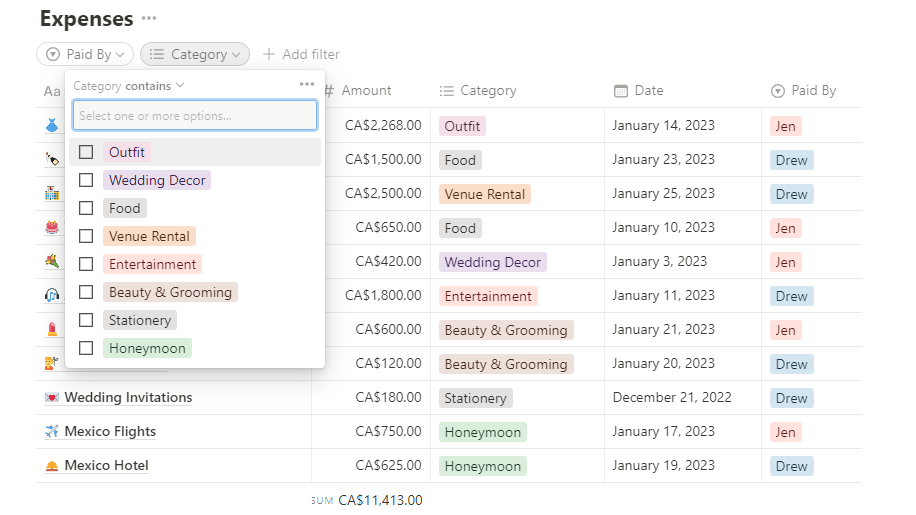Open filter popup three-dot options menu
The height and width of the screenshot is (515, 916).
click(307, 85)
